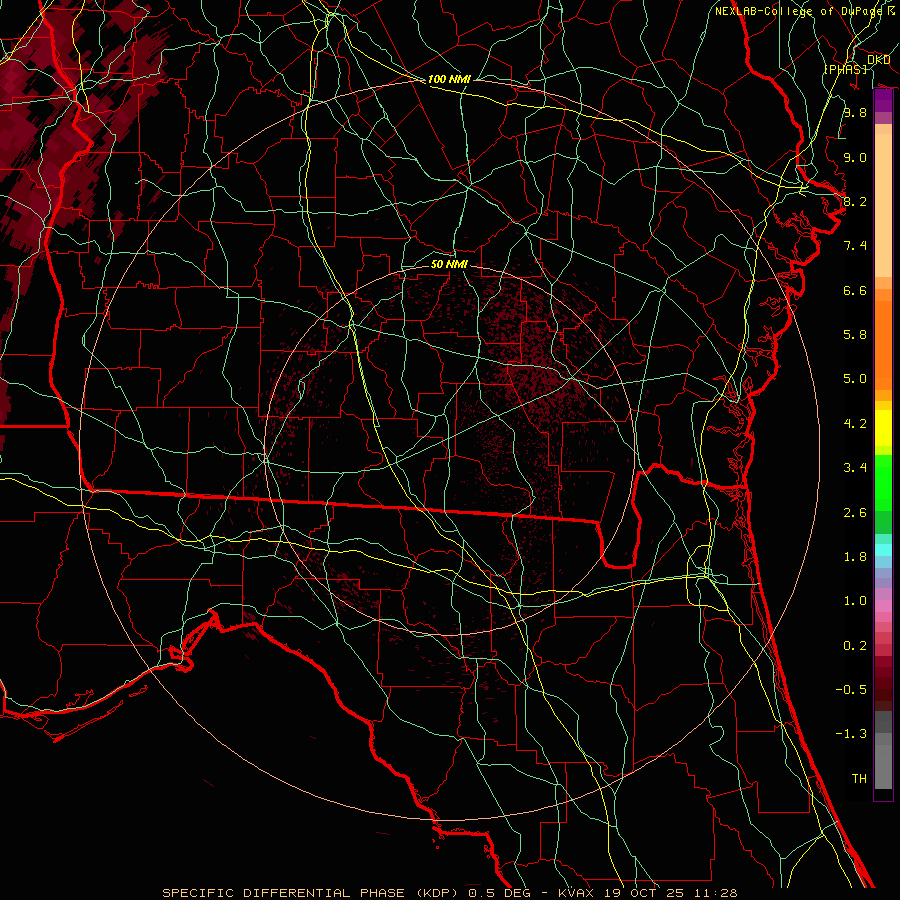Click the 3.4 value on the color scale
Viewport: 900px width, 900px height.
pos(855,468)
